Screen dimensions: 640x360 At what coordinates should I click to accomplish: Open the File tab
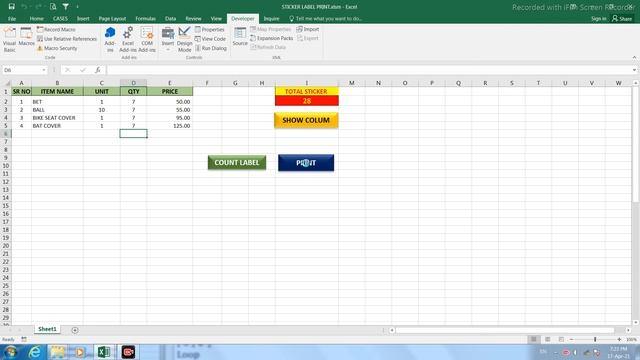click(12, 19)
